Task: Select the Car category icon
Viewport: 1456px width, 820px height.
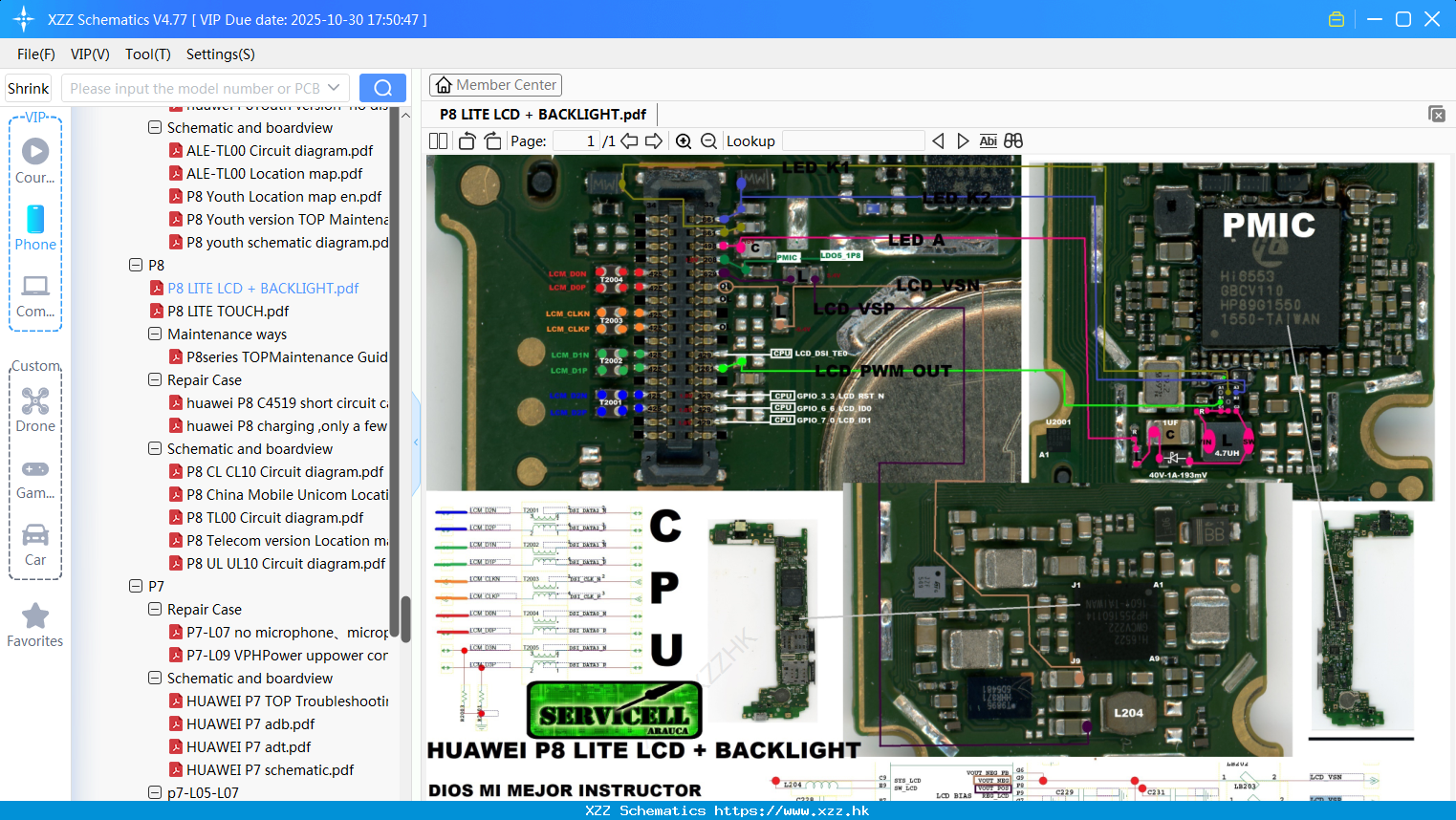Action: pyautogui.click(x=35, y=545)
